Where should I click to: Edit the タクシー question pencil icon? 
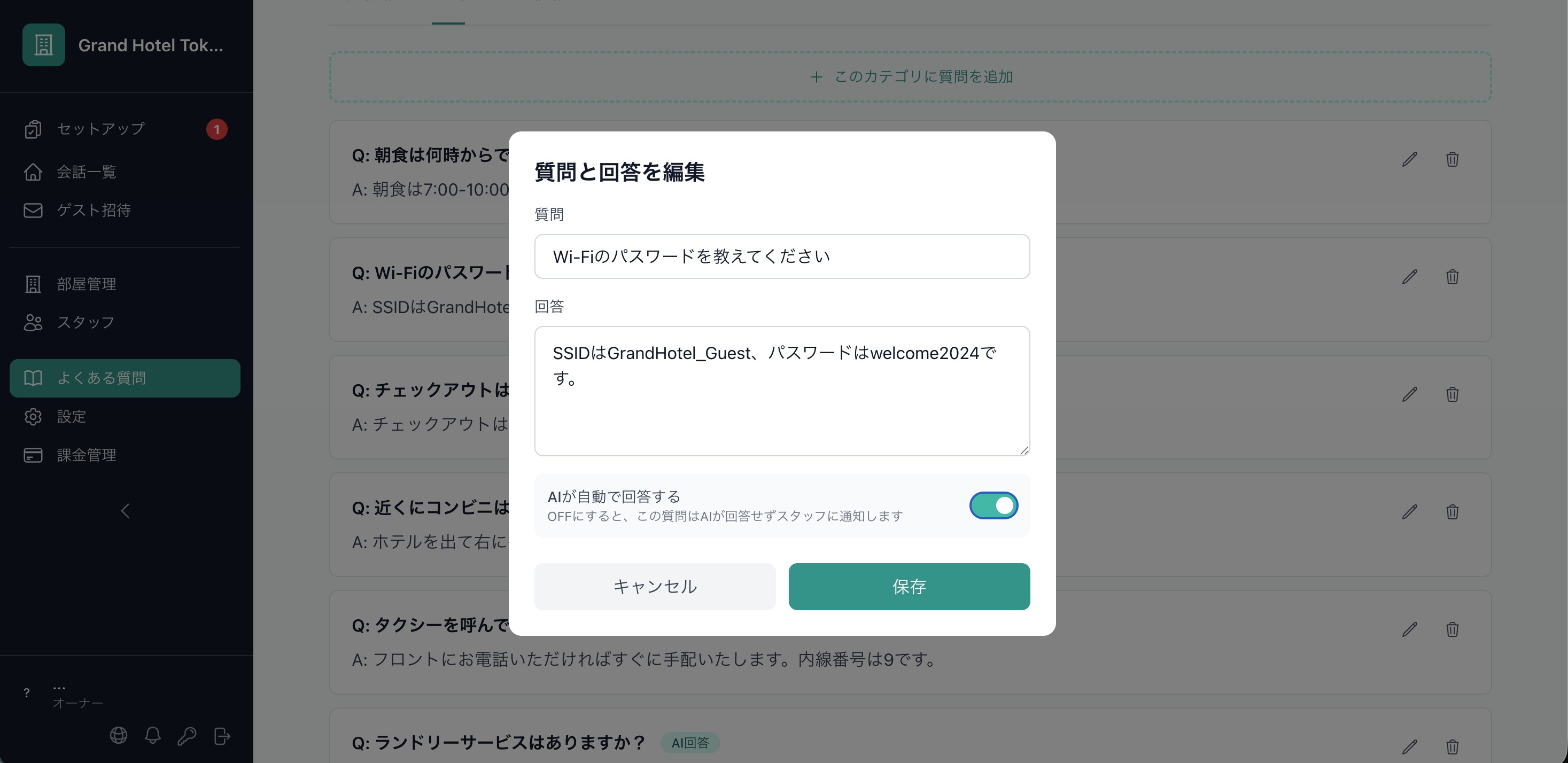(1410, 629)
